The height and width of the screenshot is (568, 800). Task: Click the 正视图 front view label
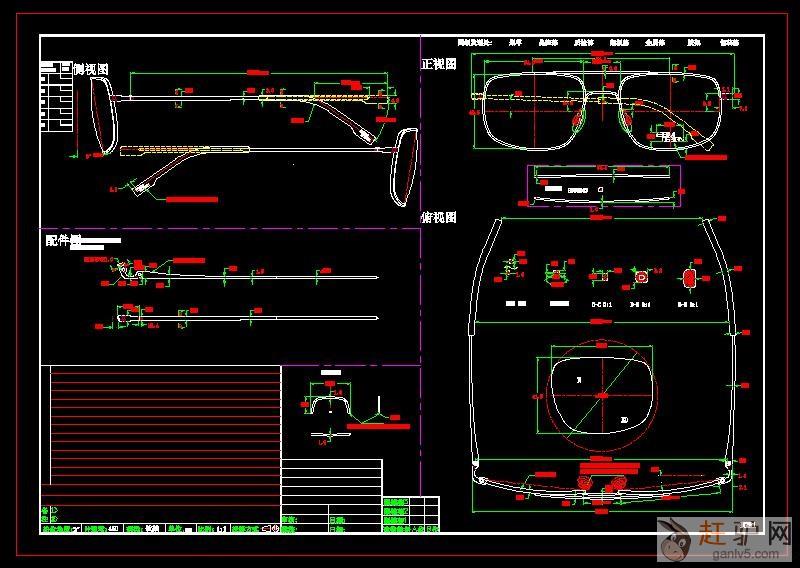[x=438, y=64]
